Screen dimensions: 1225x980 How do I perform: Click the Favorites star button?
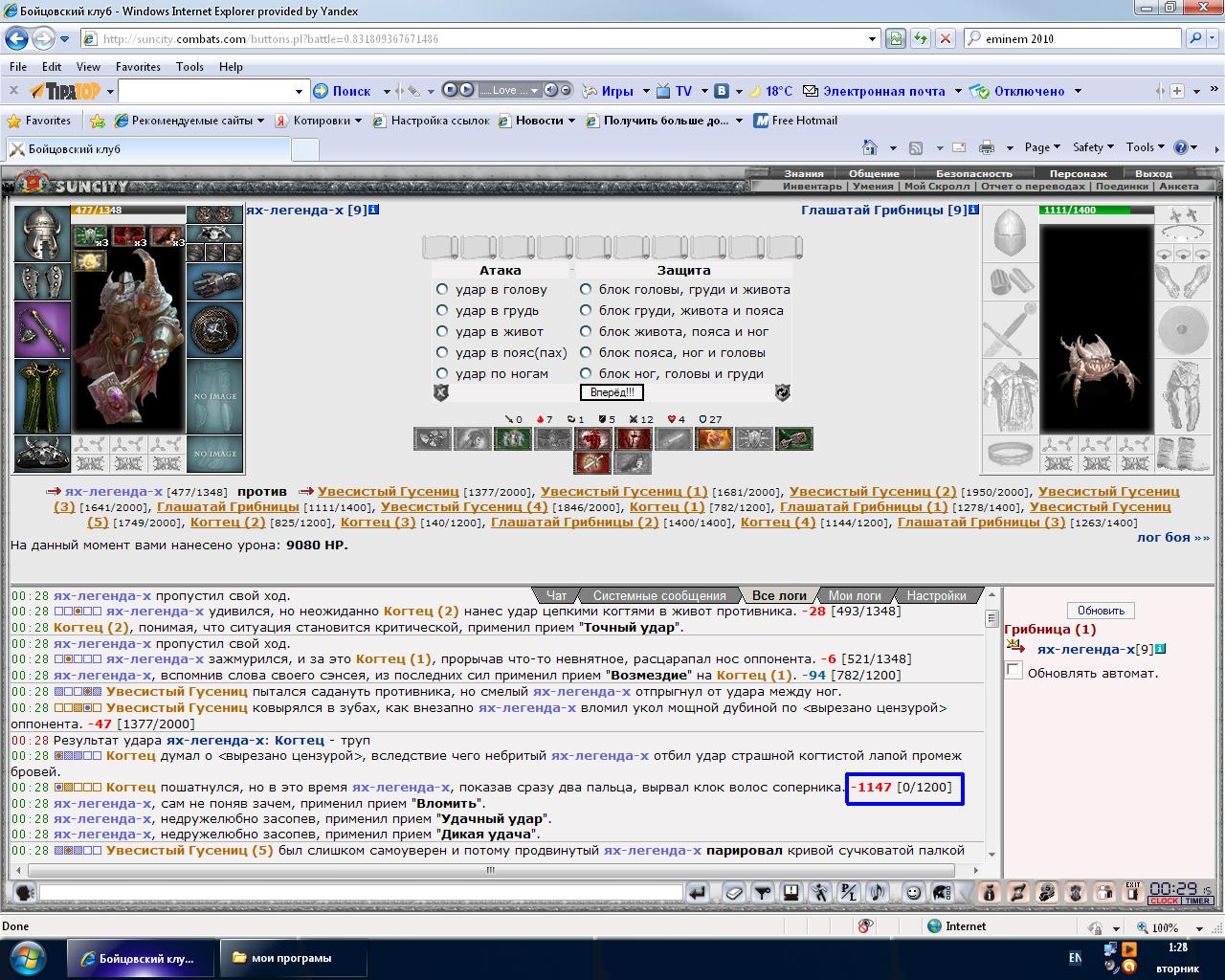[39, 121]
